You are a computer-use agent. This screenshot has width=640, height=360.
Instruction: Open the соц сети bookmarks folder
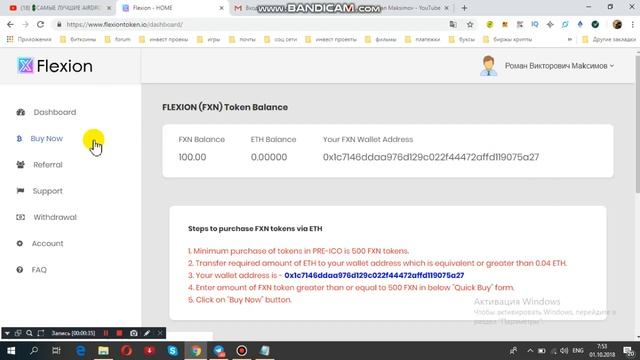click(x=281, y=40)
